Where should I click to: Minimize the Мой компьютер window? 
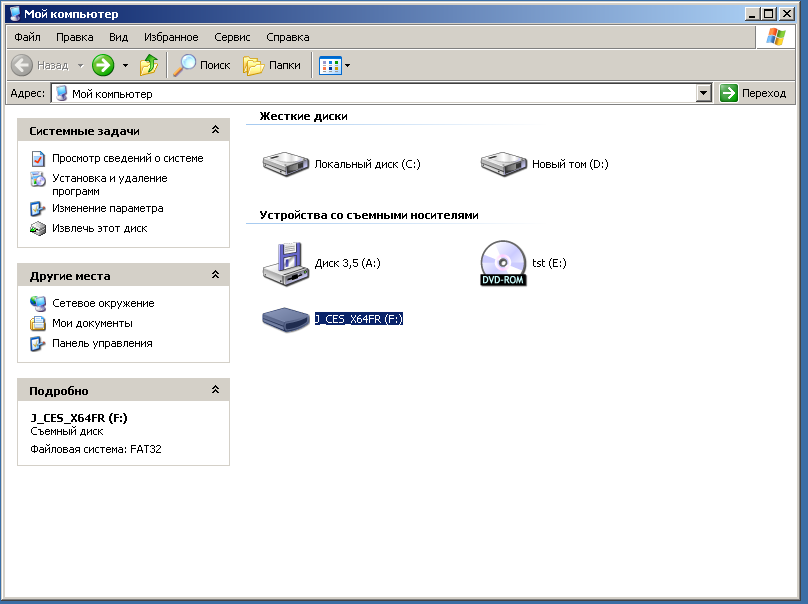(753, 14)
